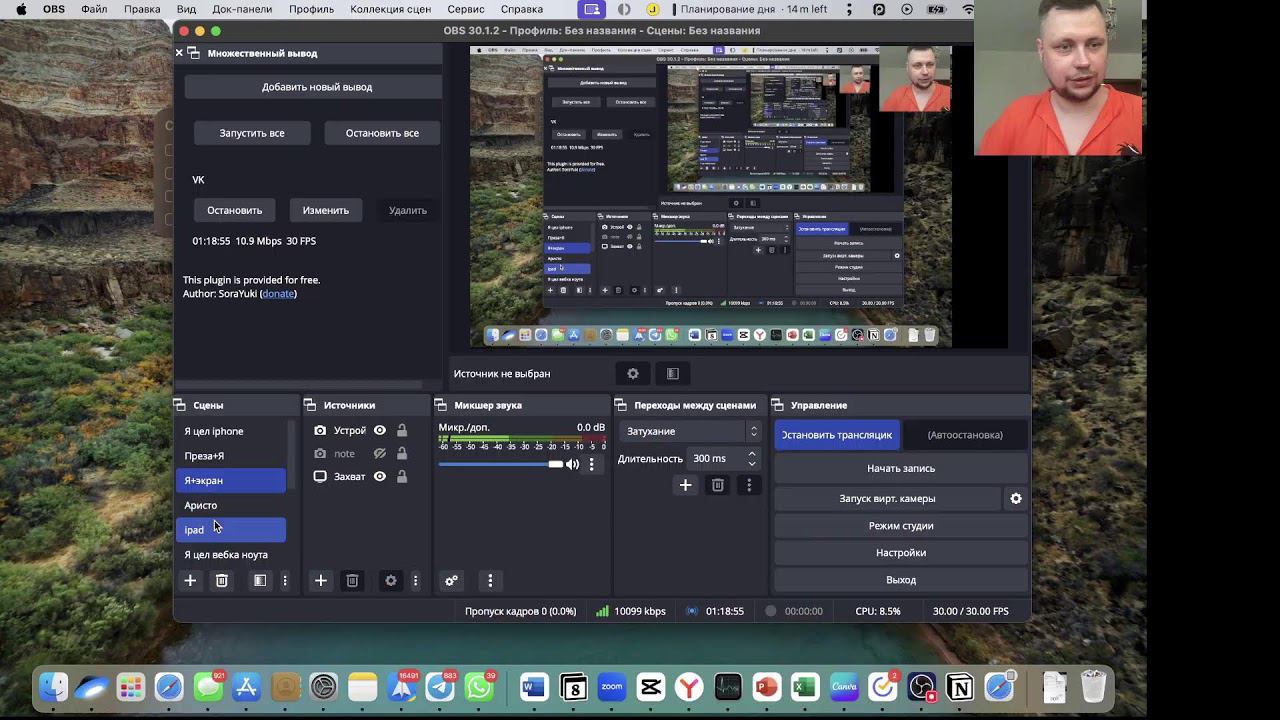The image size is (1280, 720).
Task: Open Настройки in Управление panel
Action: (x=901, y=552)
